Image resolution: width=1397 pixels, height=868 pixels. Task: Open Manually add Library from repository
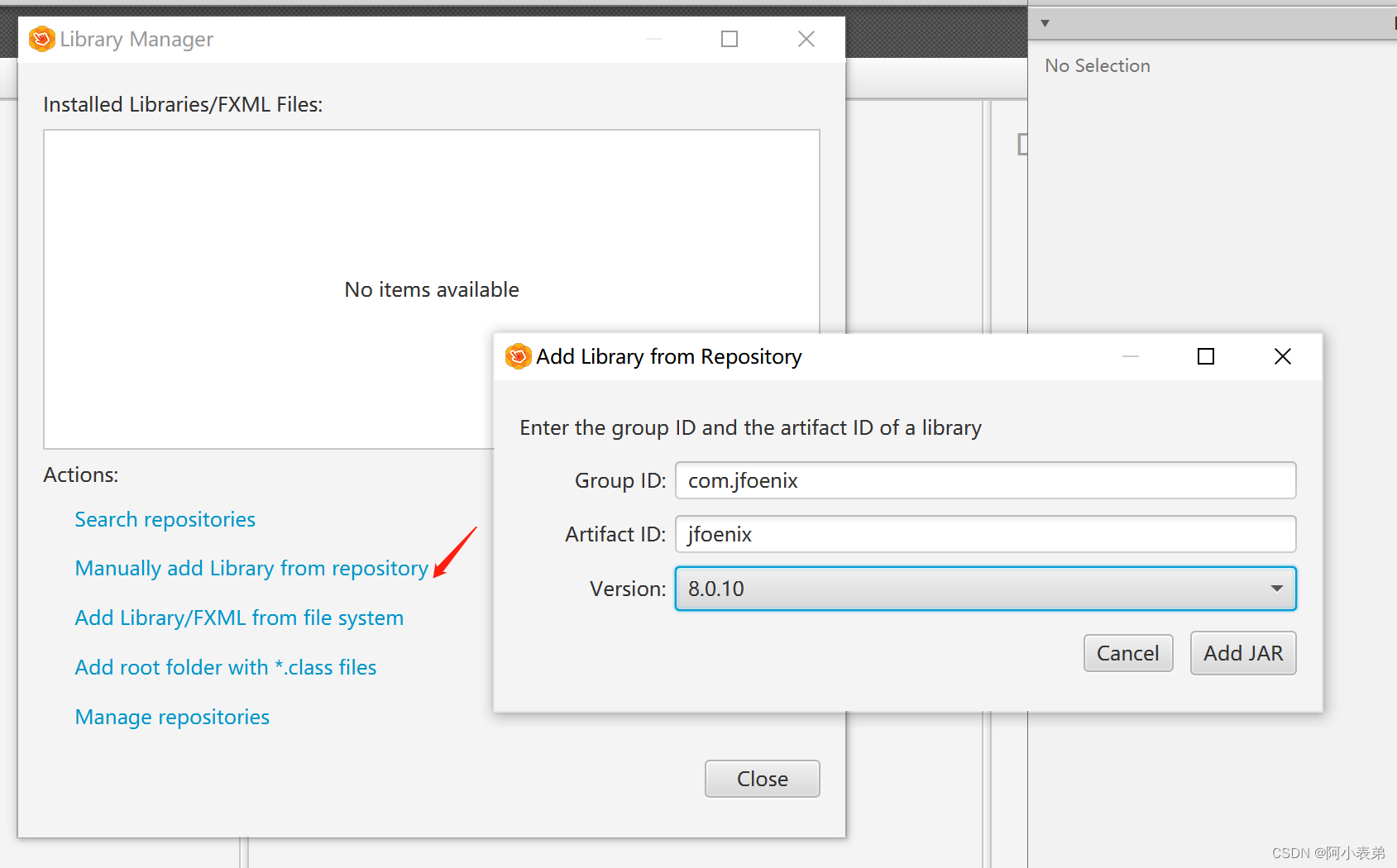251,568
